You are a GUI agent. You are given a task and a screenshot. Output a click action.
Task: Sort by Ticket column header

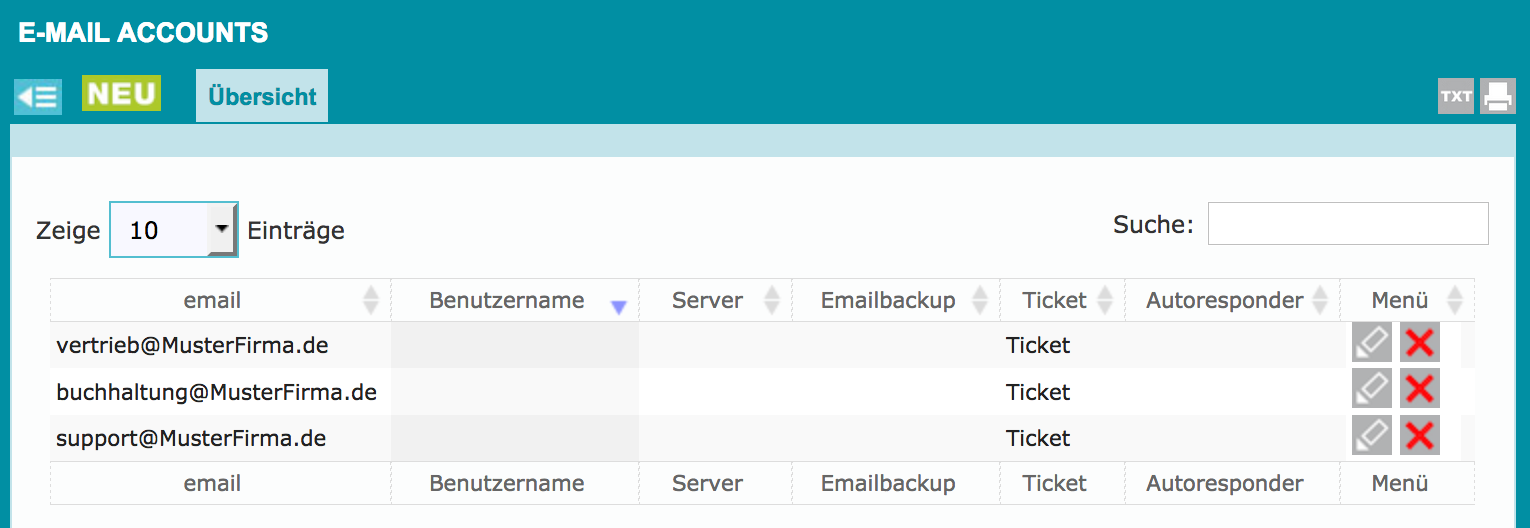(x=1054, y=300)
